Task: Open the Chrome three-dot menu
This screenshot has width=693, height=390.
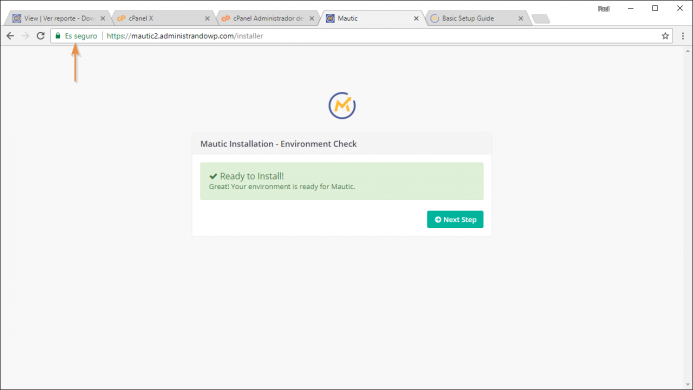Action: [683, 36]
